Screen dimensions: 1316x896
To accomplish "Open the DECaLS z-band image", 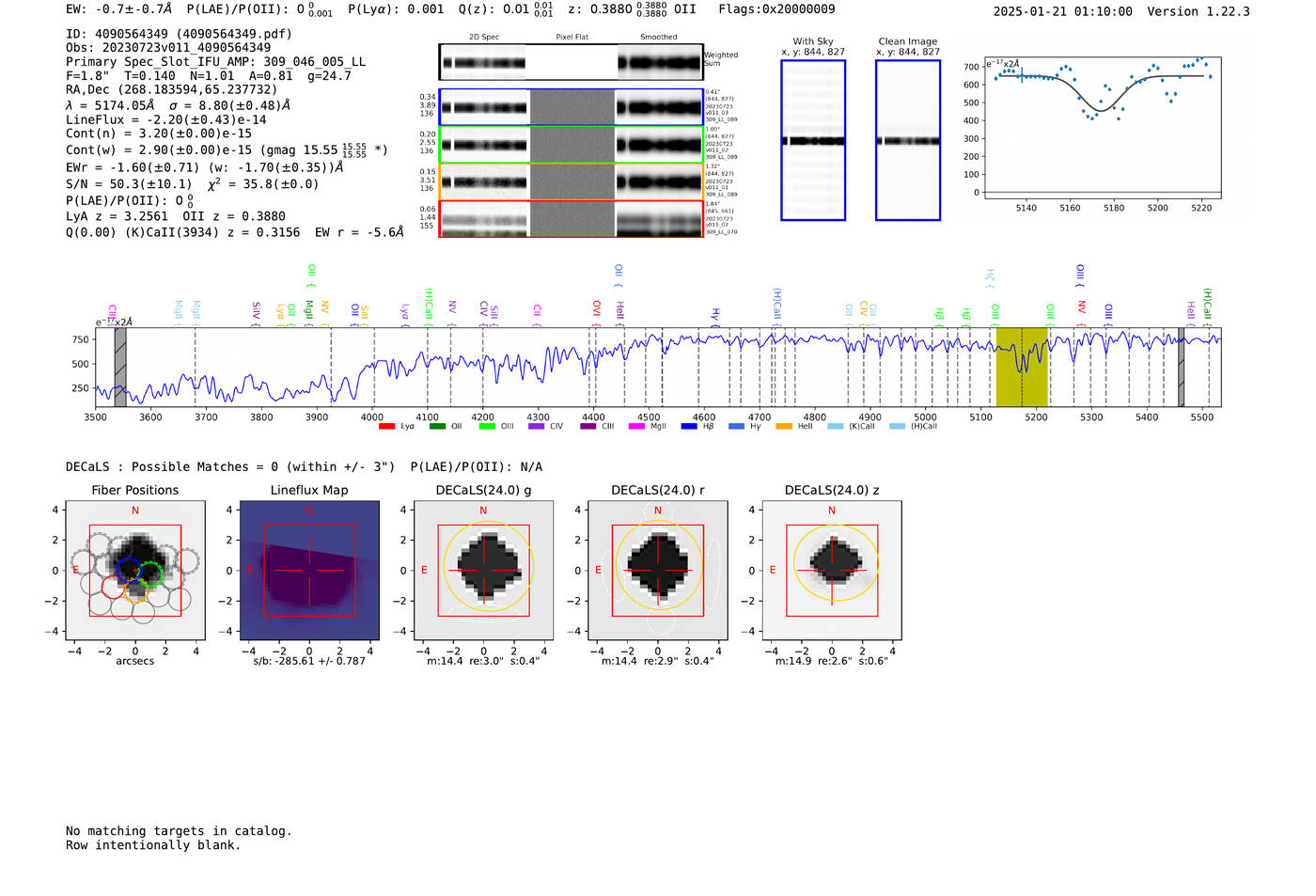I will [x=832, y=571].
